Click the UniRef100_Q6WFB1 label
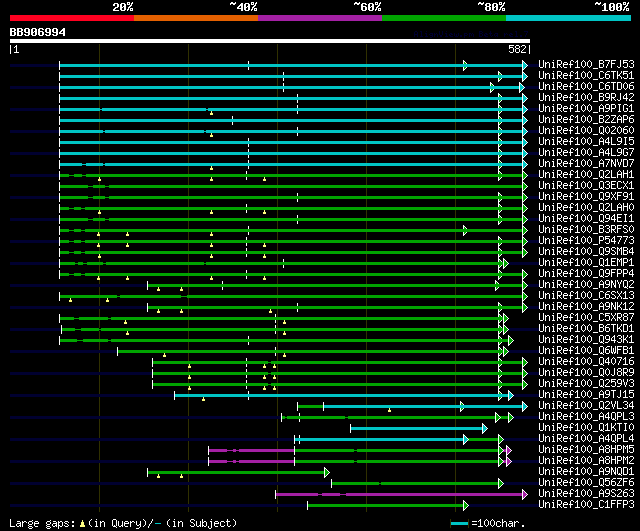The image size is (640, 531). point(586,351)
